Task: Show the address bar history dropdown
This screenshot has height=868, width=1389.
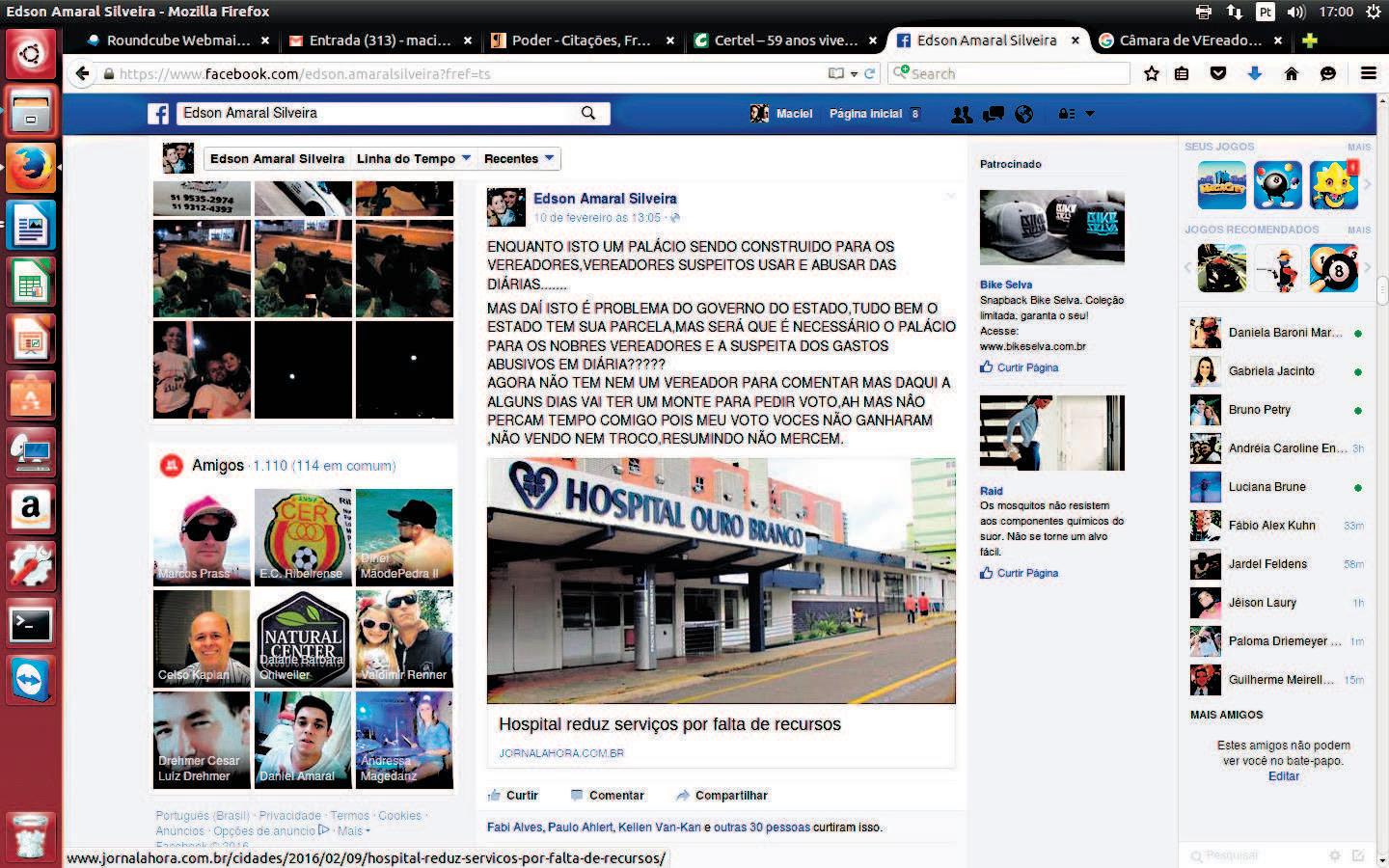Action: tap(854, 74)
